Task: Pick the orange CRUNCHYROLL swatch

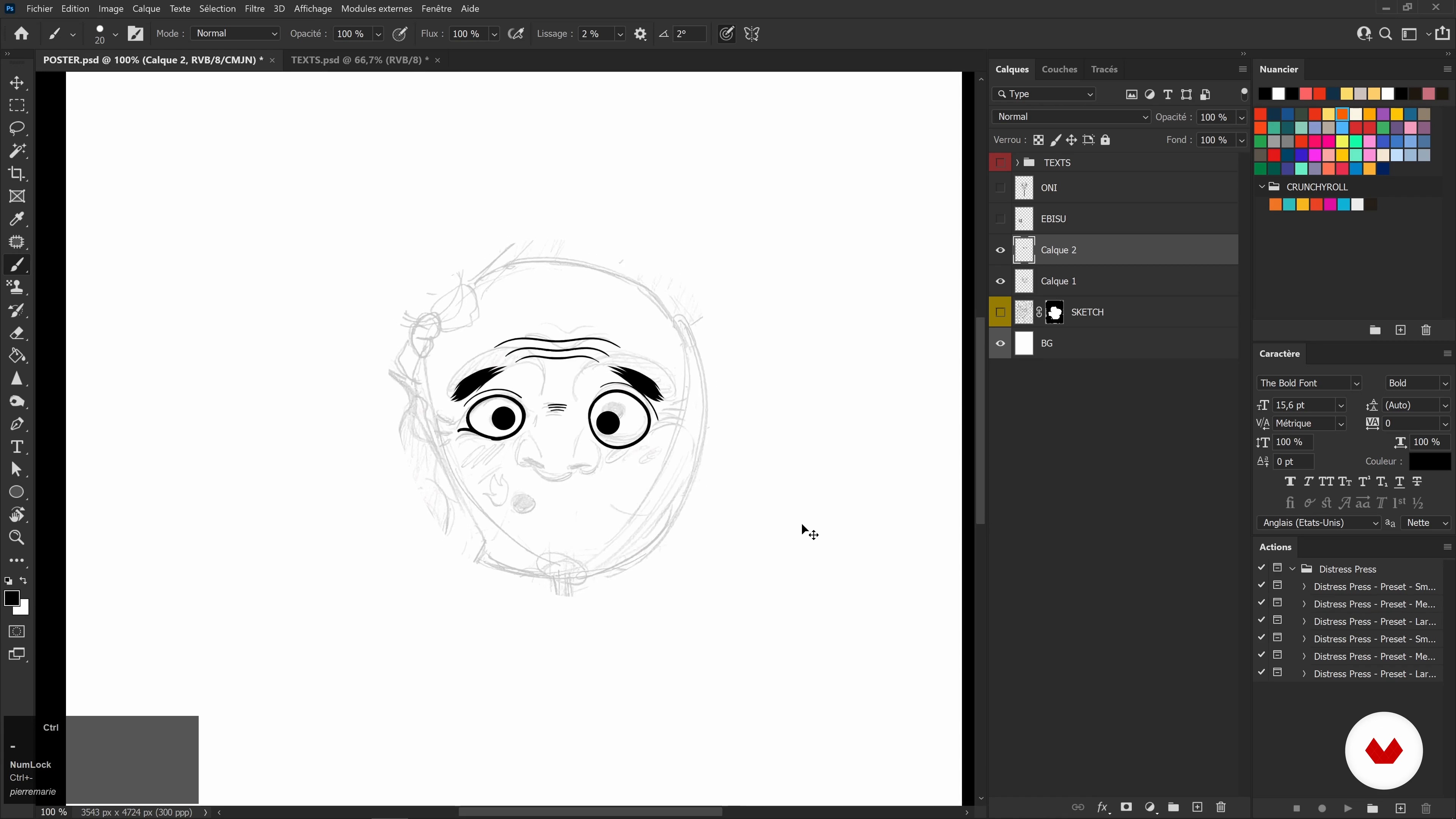Action: 1275,205
